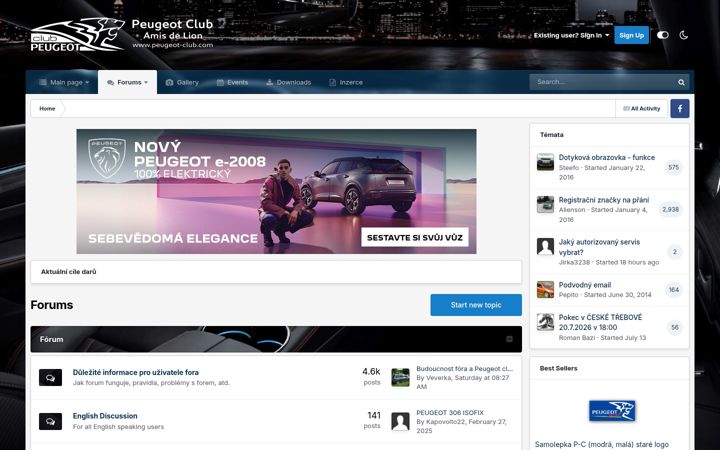Go to the Gallery tab
Image resolution: width=720 pixels, height=450 pixels.
click(x=182, y=82)
